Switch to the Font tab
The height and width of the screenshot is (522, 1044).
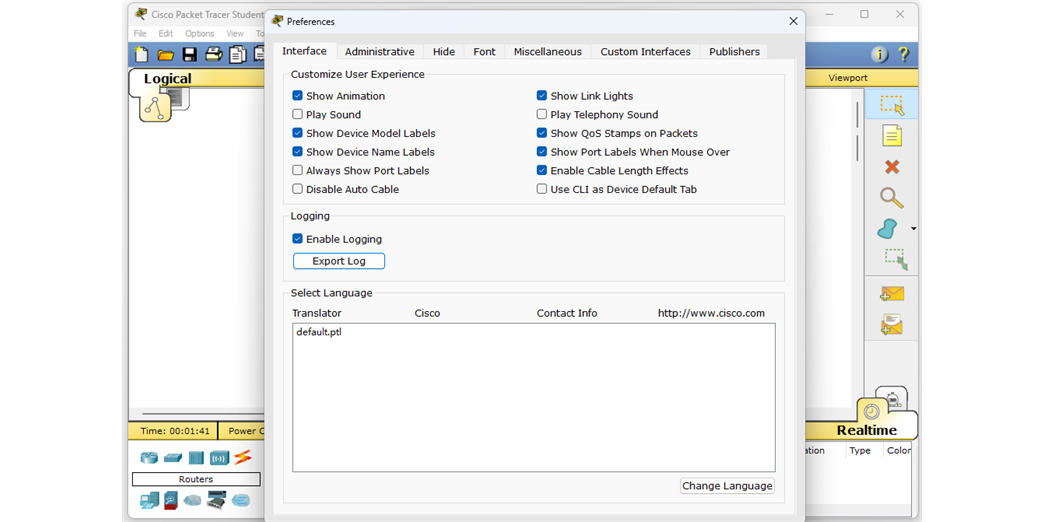(x=484, y=52)
